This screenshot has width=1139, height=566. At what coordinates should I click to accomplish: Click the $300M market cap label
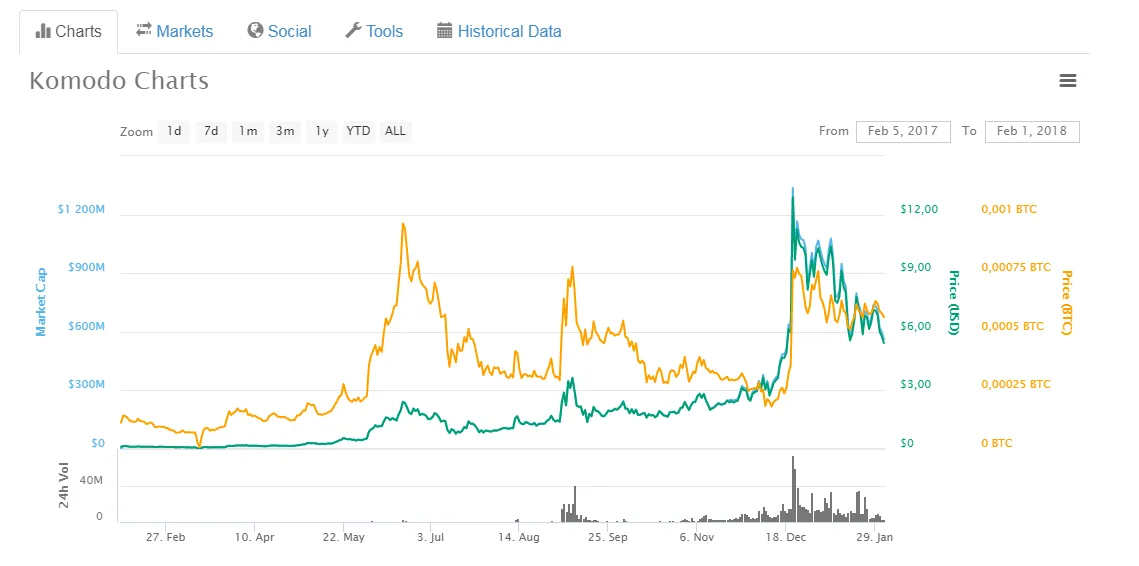[x=86, y=384]
